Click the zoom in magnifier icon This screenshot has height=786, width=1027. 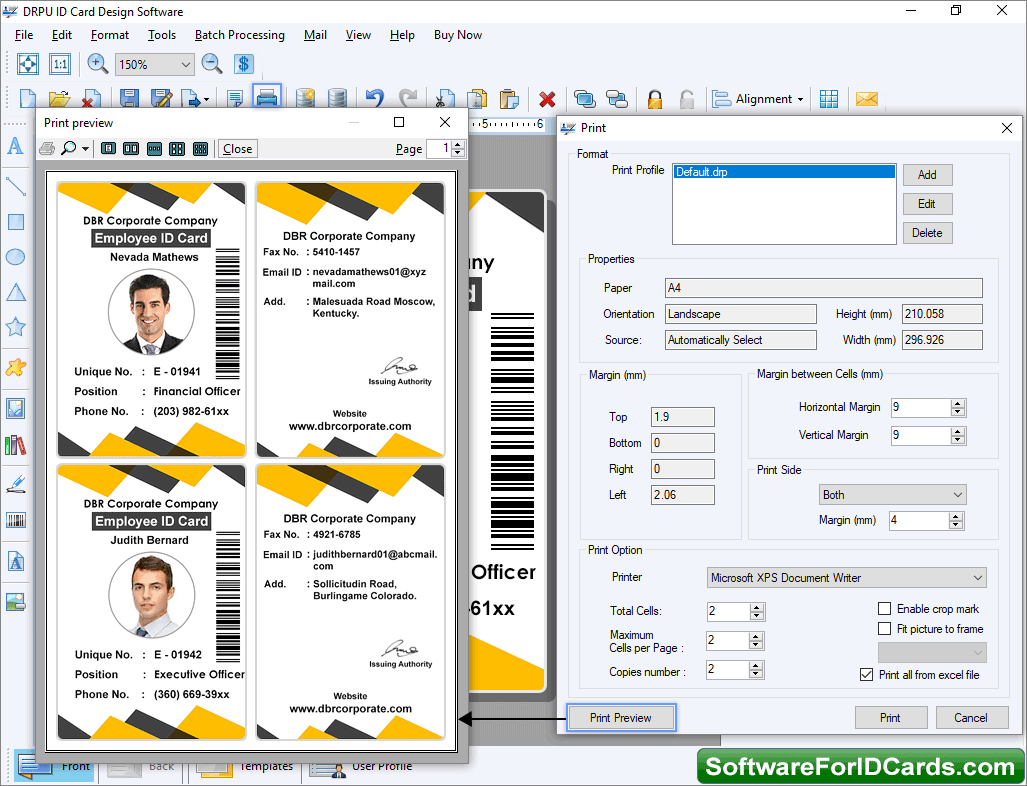pyautogui.click(x=98, y=64)
